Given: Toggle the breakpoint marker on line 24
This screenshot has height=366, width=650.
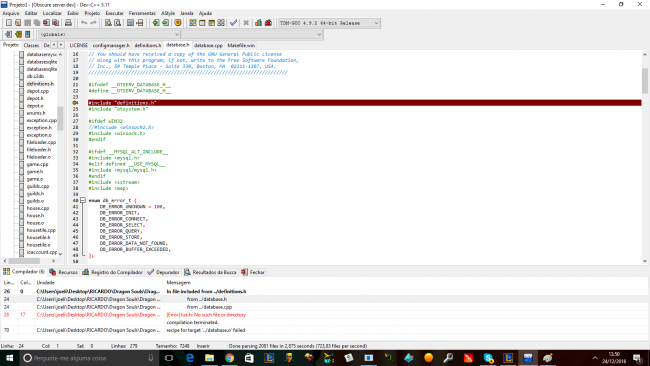Looking at the screenshot, I should tap(75, 103).
